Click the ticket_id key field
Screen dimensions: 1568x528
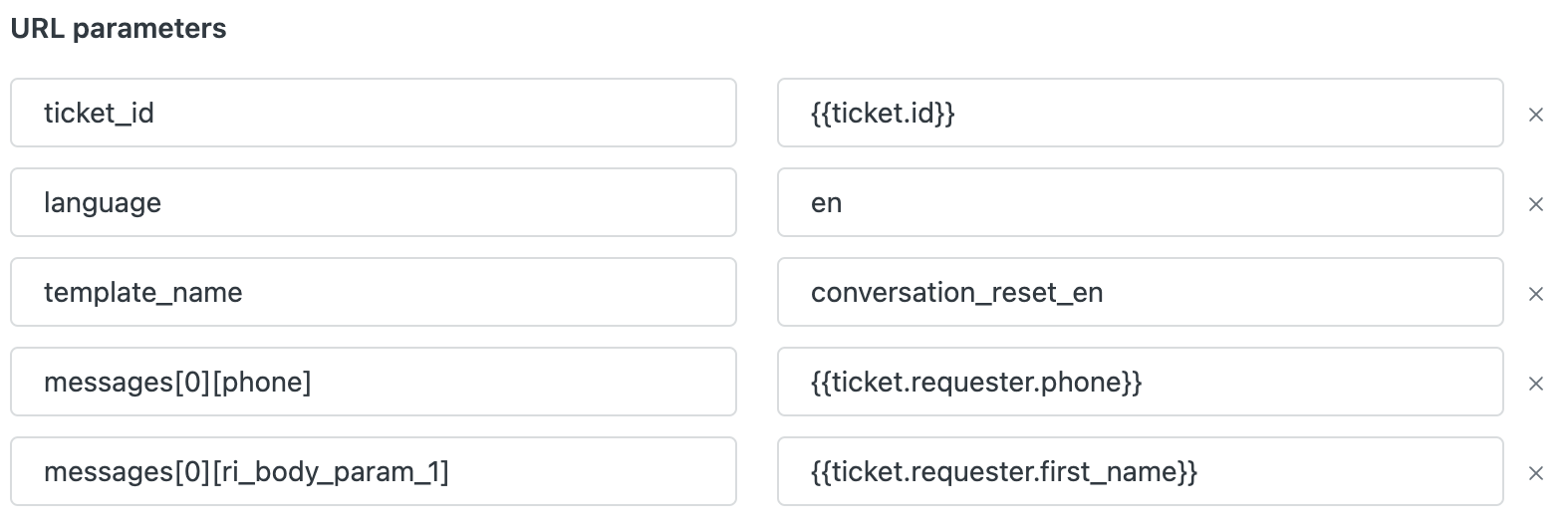[x=374, y=114]
